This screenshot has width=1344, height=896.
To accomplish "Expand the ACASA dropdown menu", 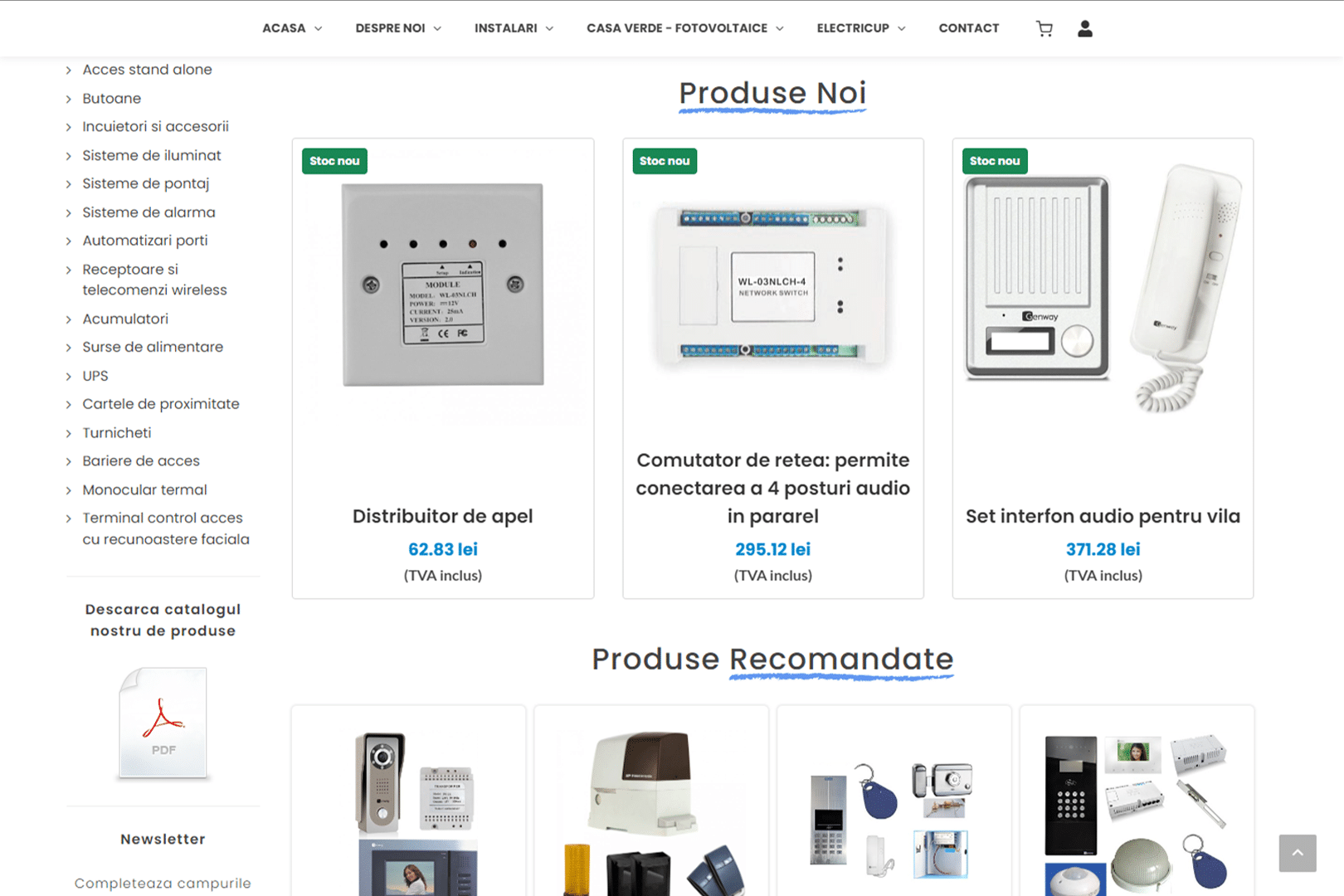I will pyautogui.click(x=292, y=28).
